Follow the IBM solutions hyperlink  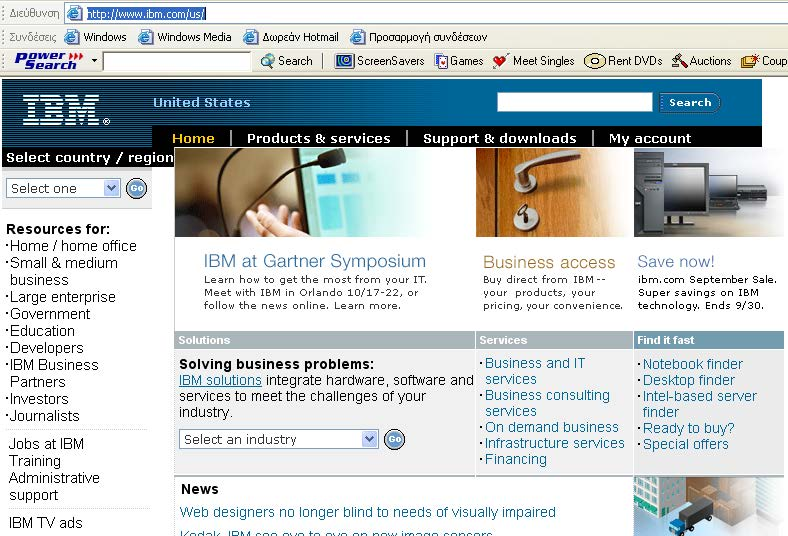[x=220, y=380]
